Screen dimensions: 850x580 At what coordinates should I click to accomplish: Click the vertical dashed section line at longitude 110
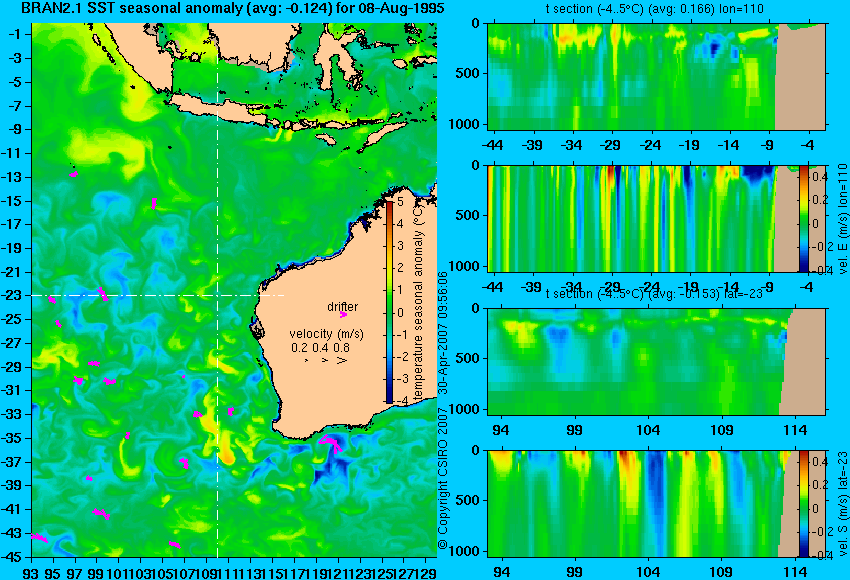click(217, 290)
